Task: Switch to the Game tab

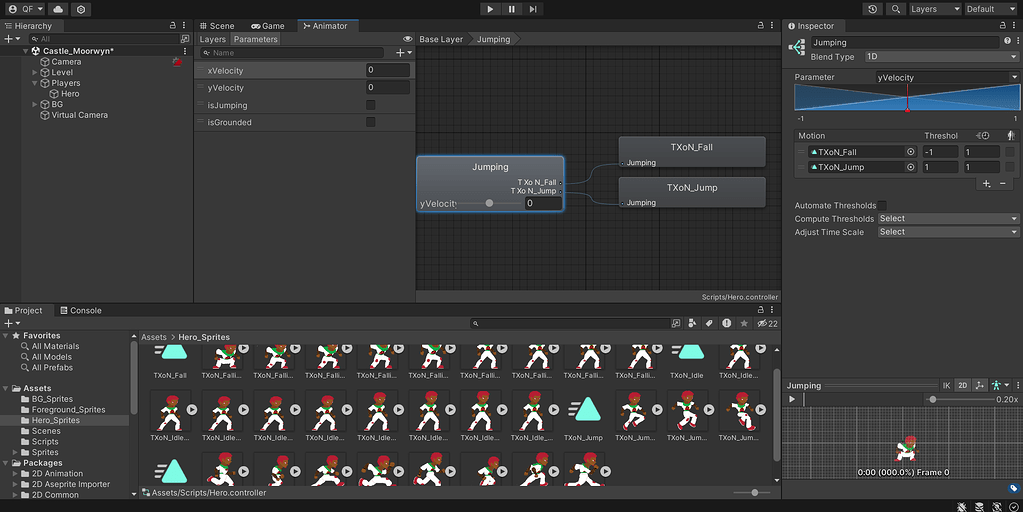Action: [x=267, y=26]
